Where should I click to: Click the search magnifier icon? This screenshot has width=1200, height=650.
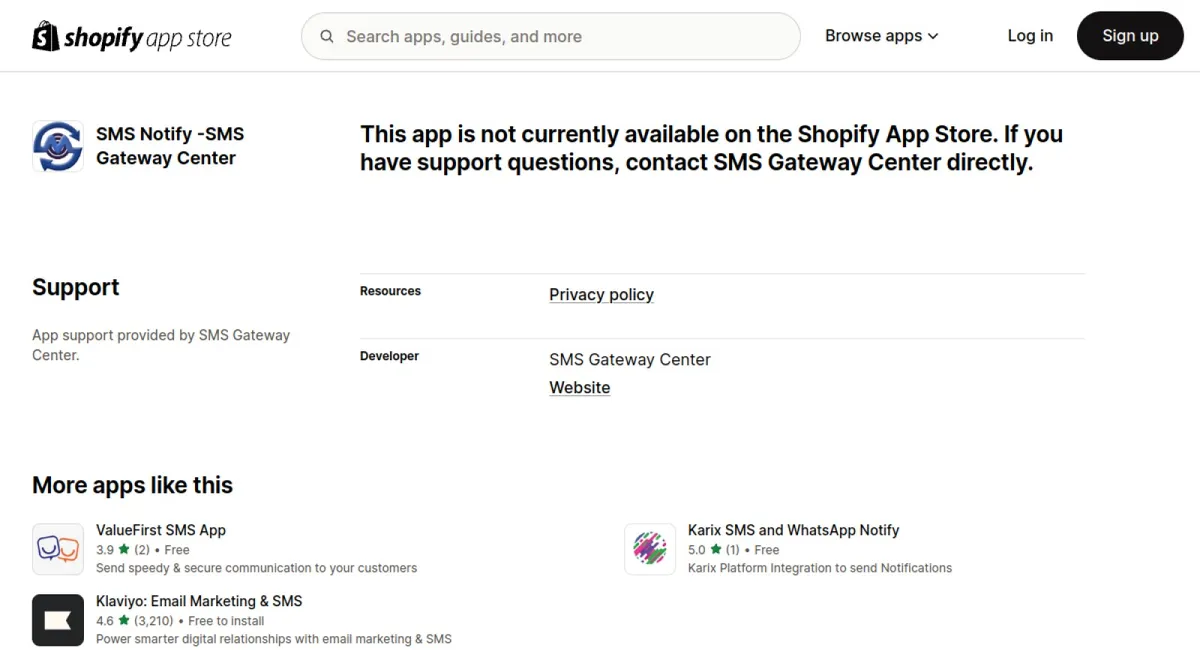pyautogui.click(x=327, y=37)
